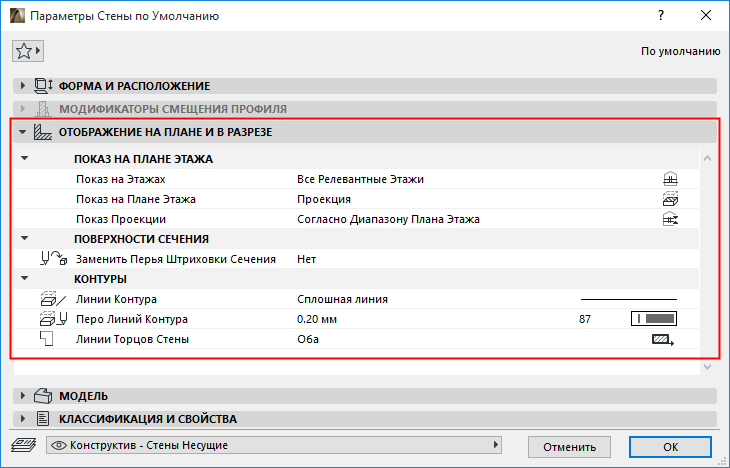Image resolution: width=730 pixels, height=468 pixels.
Task: Collapse Отображение на Плане и в Разрезе panel
Action: tap(22, 131)
